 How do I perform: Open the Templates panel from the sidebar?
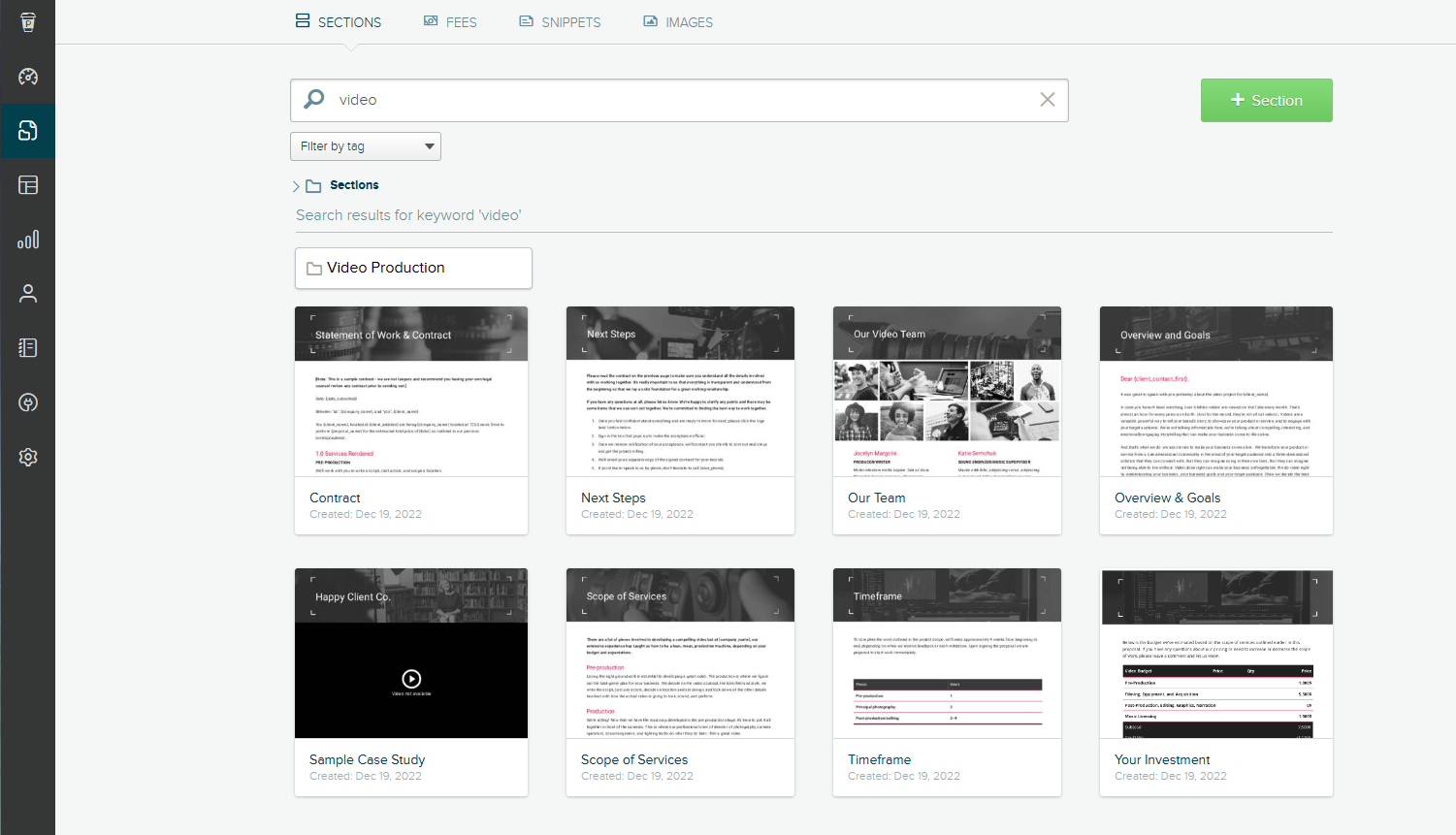(27, 184)
